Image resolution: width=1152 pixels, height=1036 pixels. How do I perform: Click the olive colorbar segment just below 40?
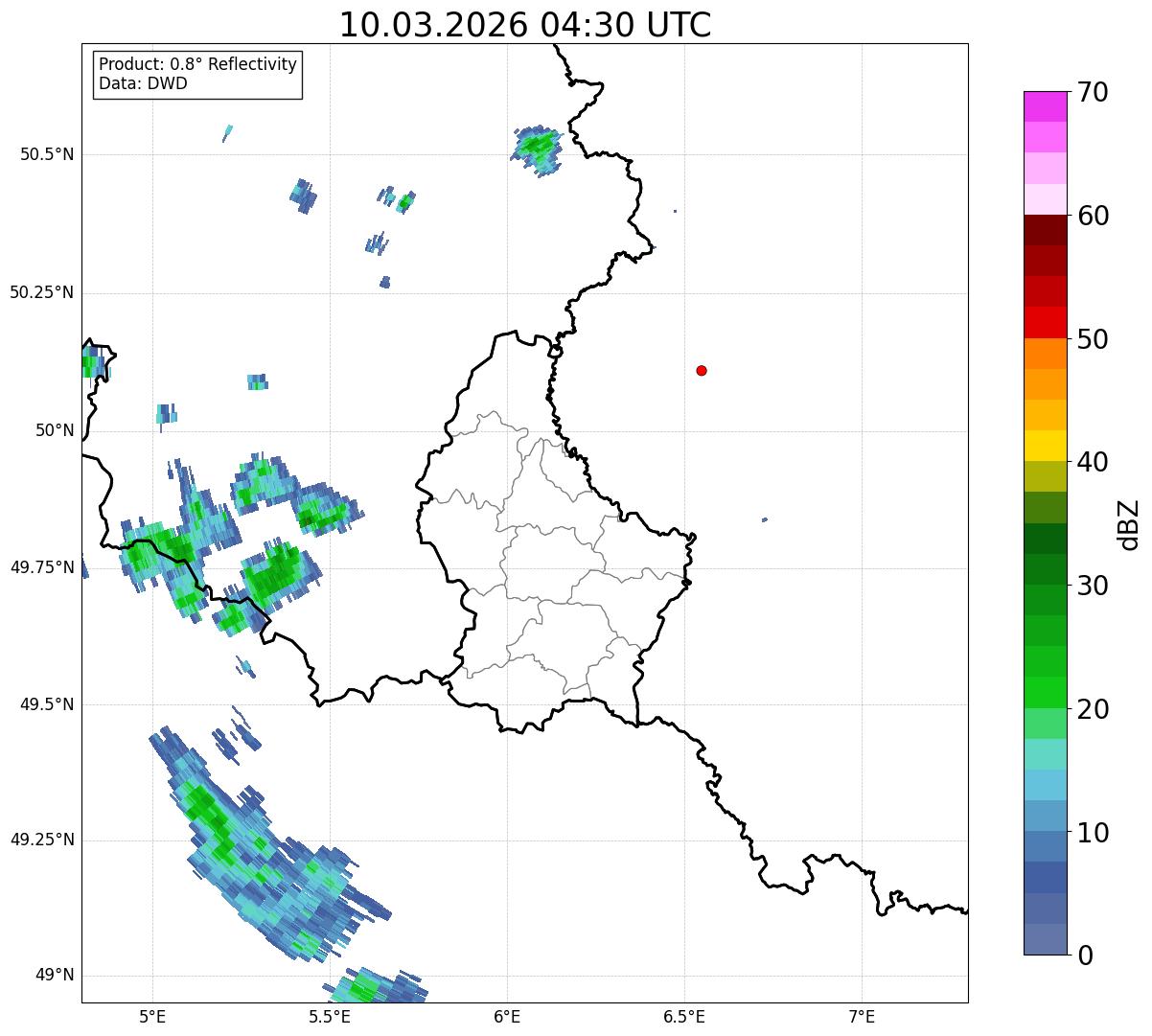[1045, 476]
